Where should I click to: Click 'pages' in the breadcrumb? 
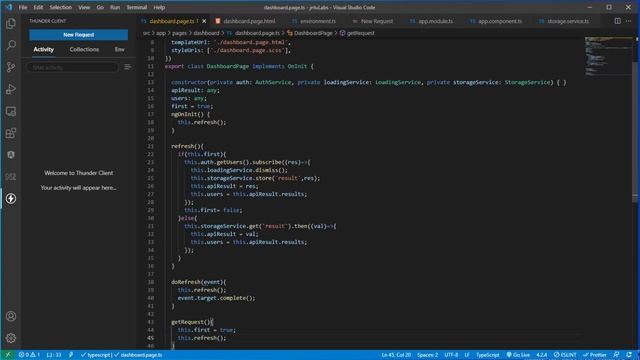(x=179, y=33)
